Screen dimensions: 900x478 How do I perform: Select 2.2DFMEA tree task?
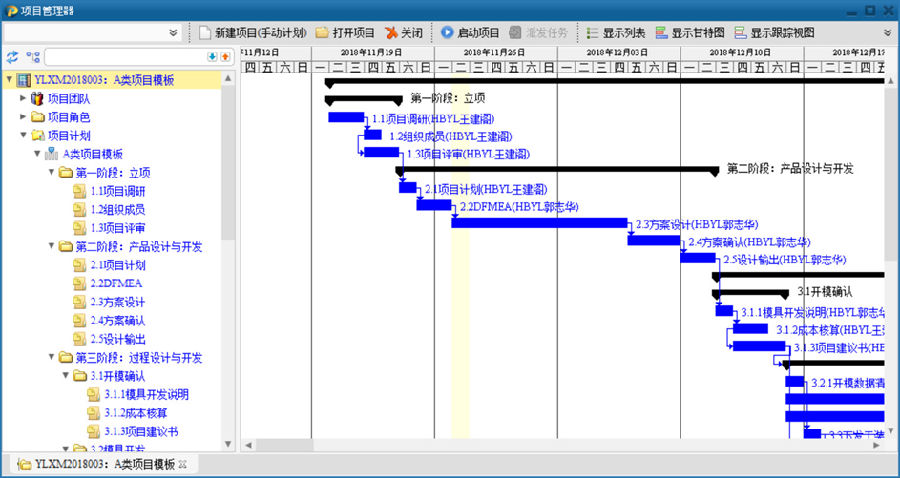(117, 283)
